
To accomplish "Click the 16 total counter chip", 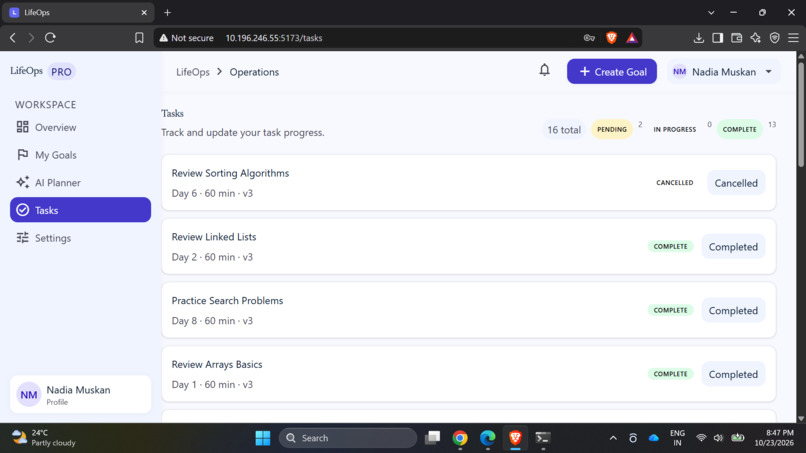I will (x=564, y=130).
